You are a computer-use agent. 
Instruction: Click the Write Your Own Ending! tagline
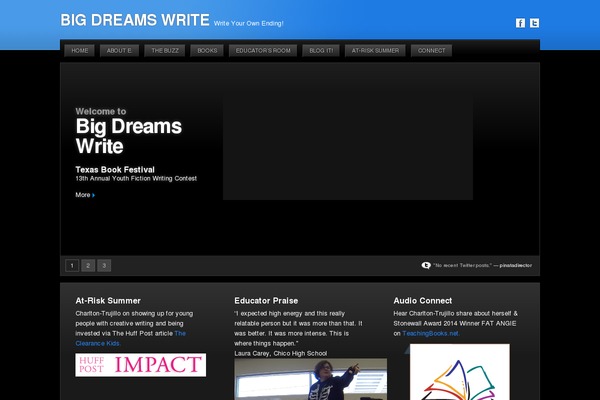point(249,23)
